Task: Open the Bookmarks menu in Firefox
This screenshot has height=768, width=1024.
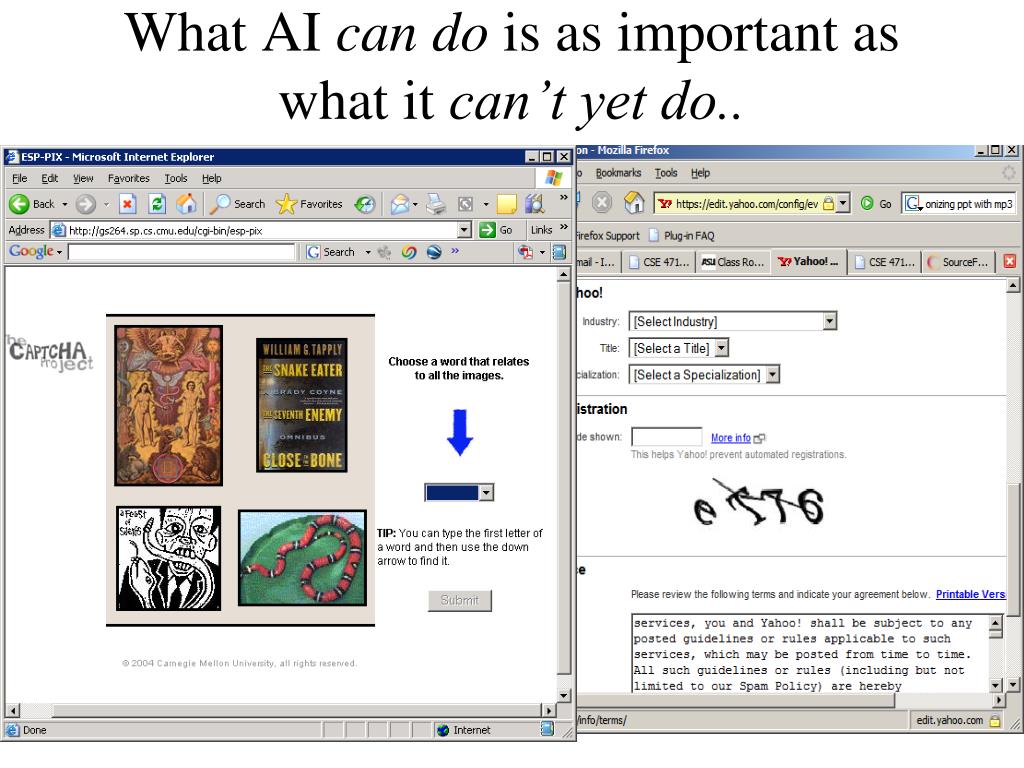Action: [618, 173]
